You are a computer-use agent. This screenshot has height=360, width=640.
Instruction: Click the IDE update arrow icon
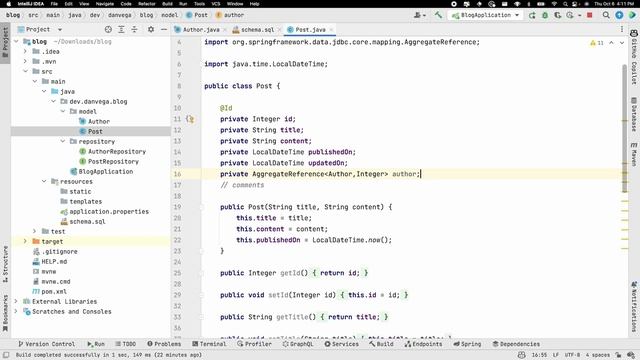[x=619, y=15]
